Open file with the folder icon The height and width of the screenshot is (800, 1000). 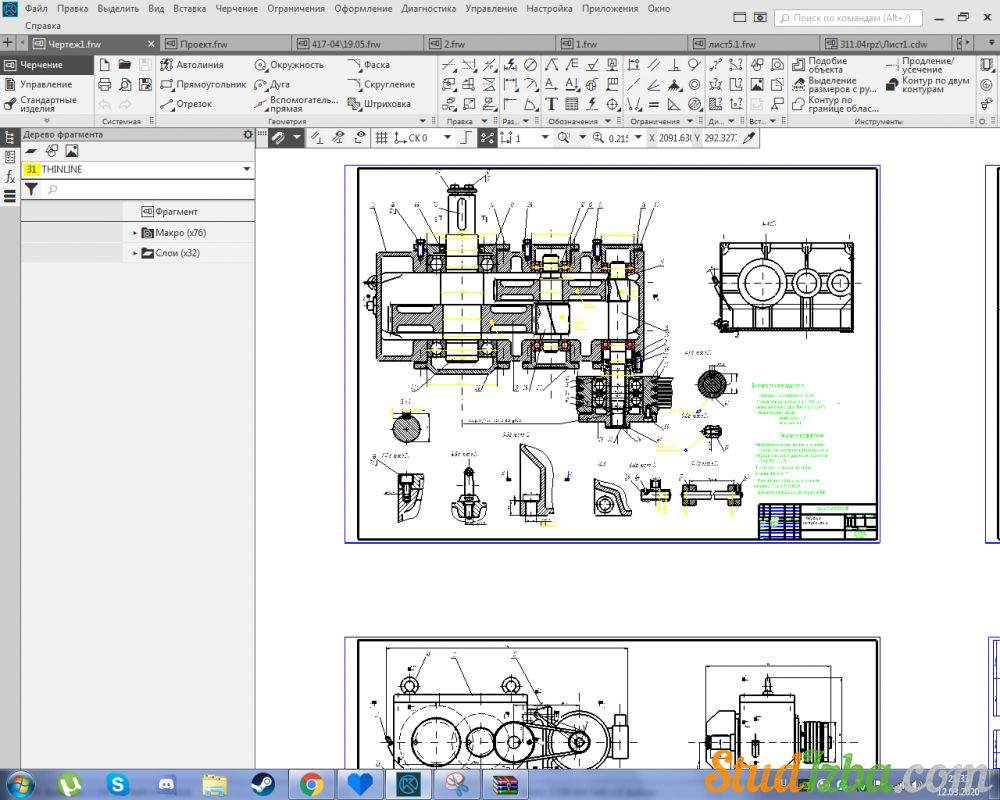click(x=125, y=64)
